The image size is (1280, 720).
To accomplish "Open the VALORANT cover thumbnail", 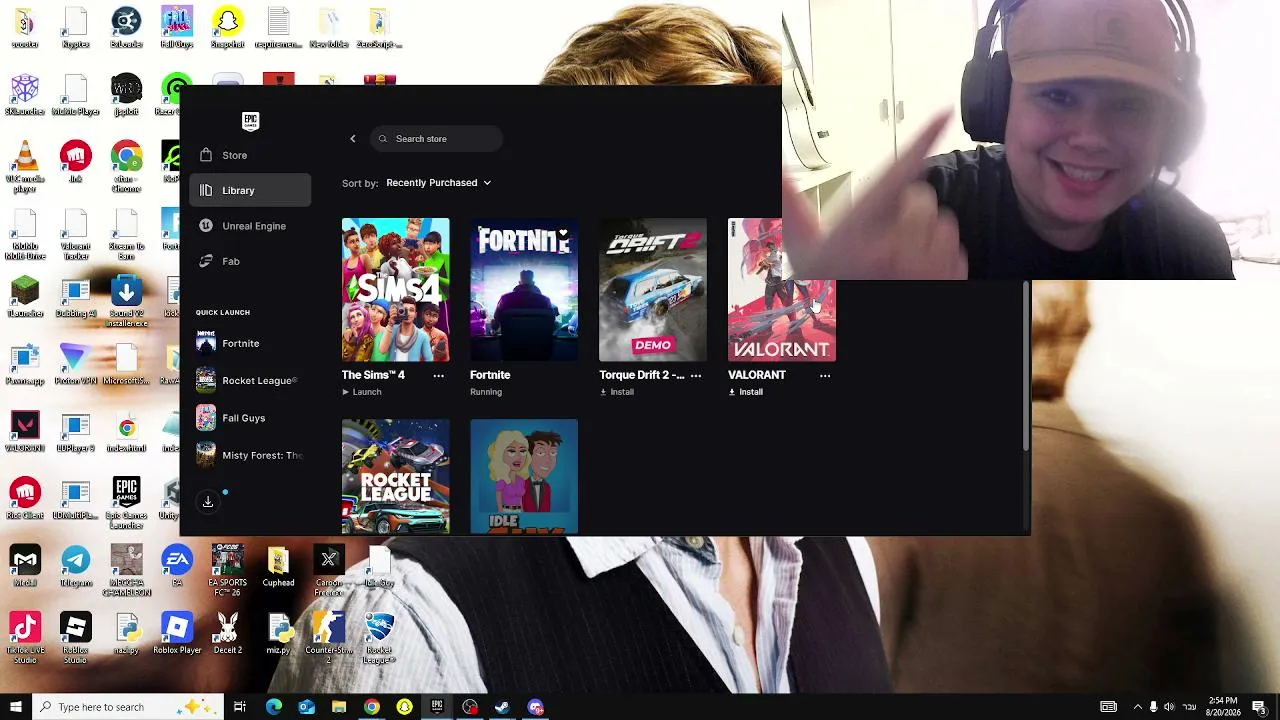I will [x=781, y=290].
